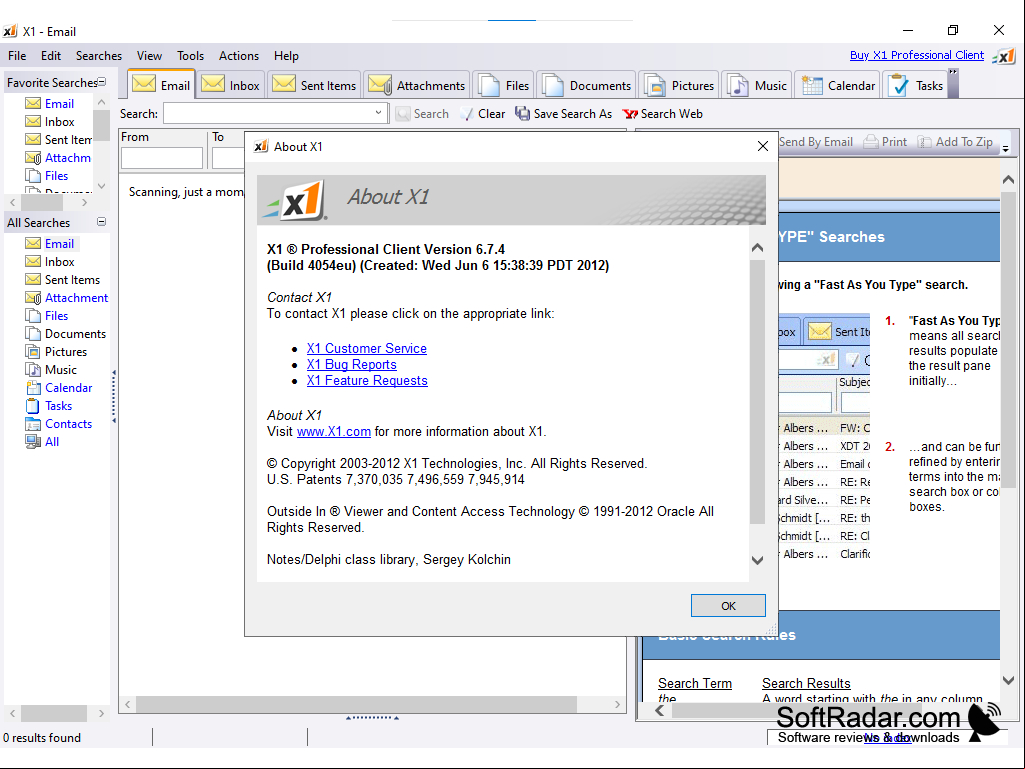Open the View menu
Image resolution: width=1025 pixels, height=769 pixels.
click(x=149, y=56)
